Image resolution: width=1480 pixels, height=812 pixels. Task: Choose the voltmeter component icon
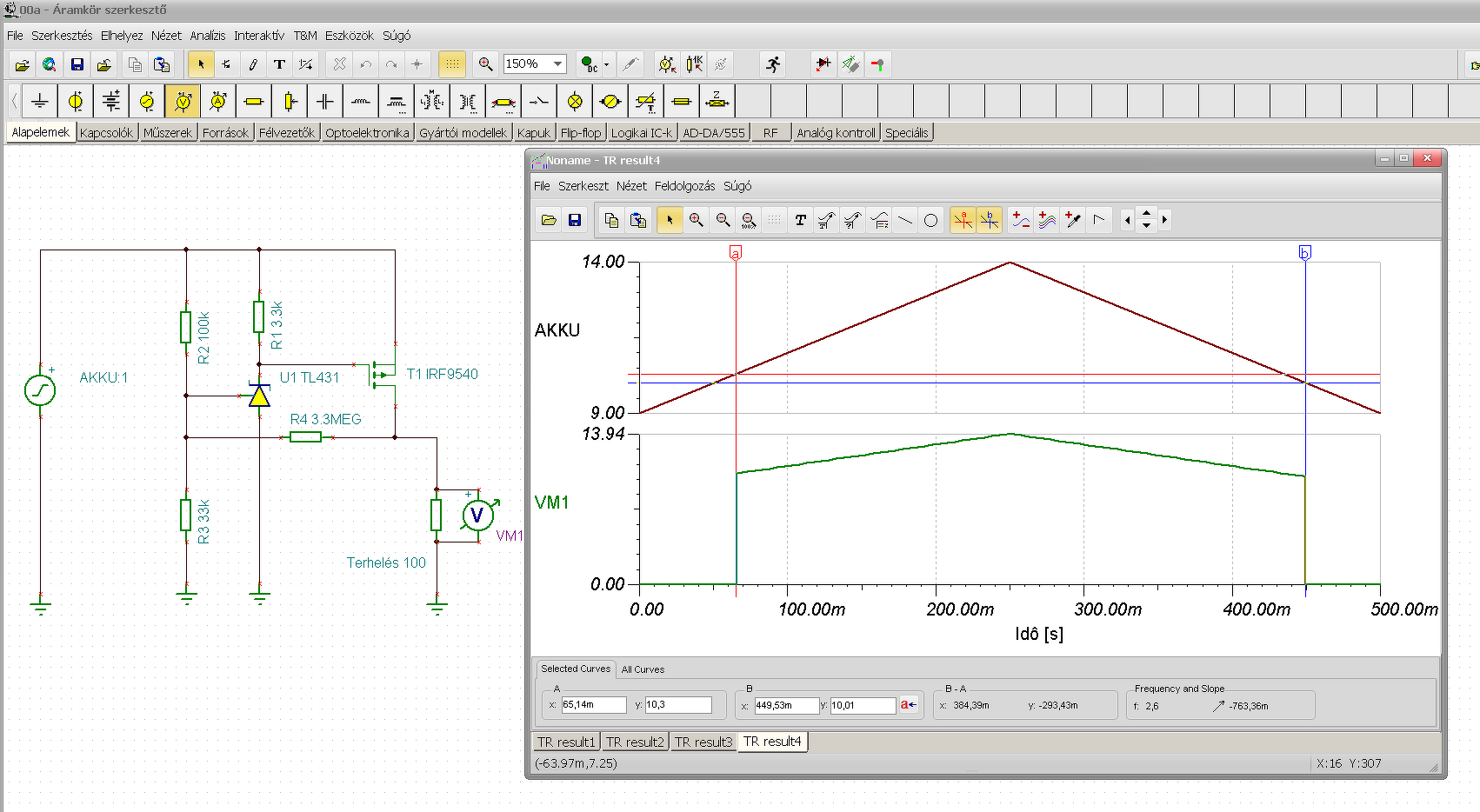pos(183,102)
